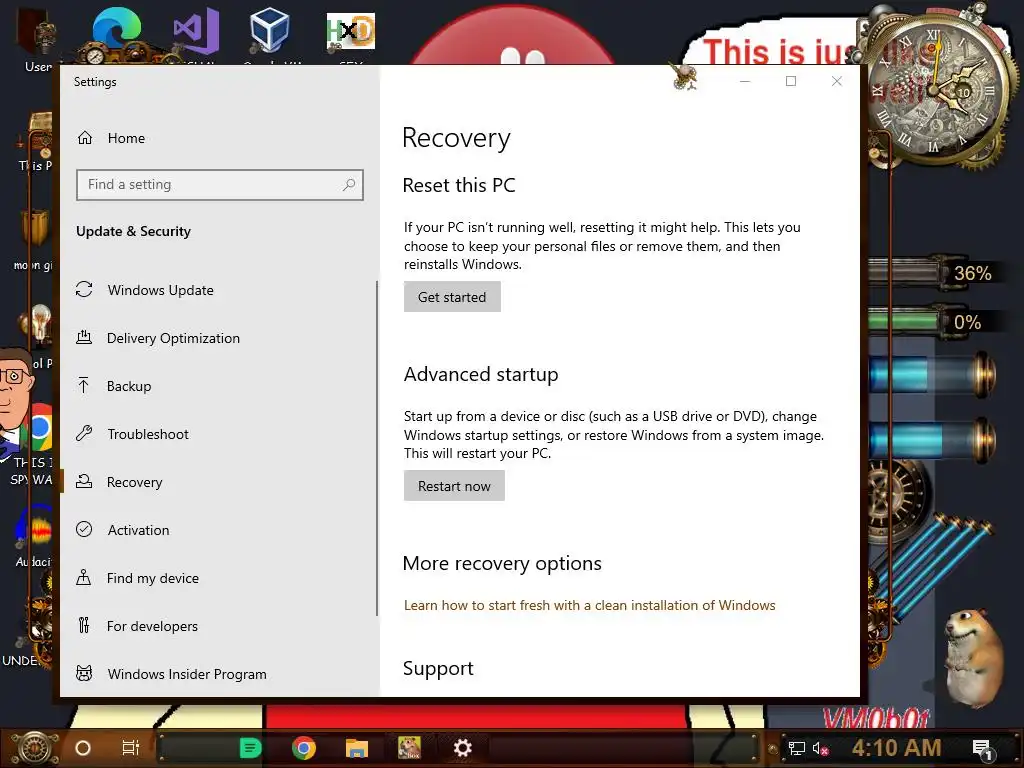Viewport: 1024px width, 768px height.
Task: Focus the Find a setting search box
Action: coord(219,185)
